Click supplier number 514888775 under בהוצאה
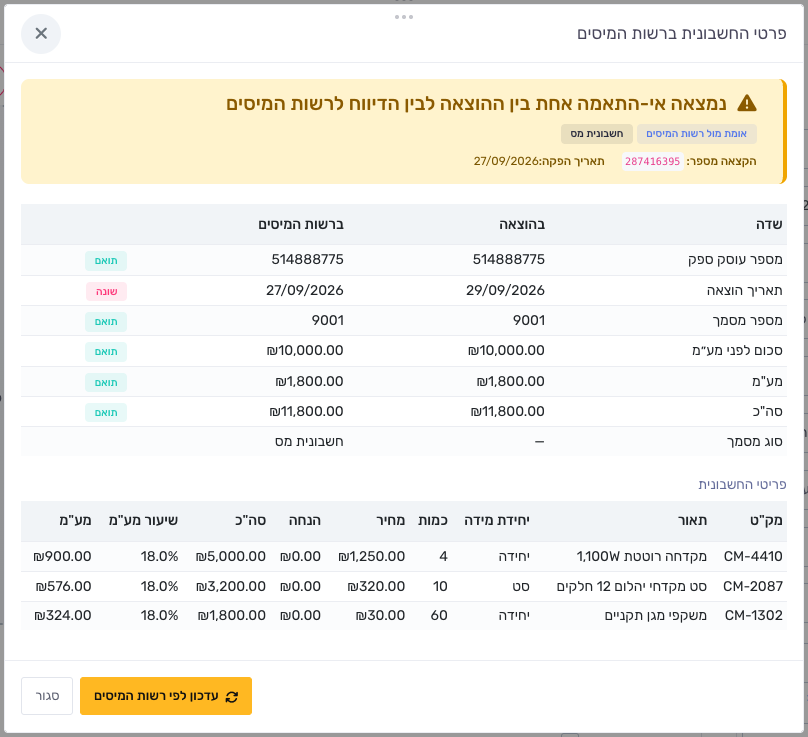808x737 pixels. pos(509,259)
